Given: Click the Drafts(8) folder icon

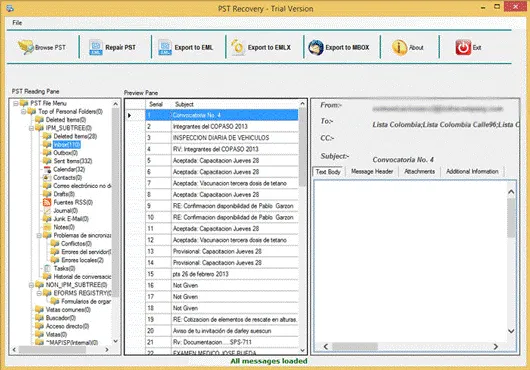Looking at the screenshot, I should [47, 194].
